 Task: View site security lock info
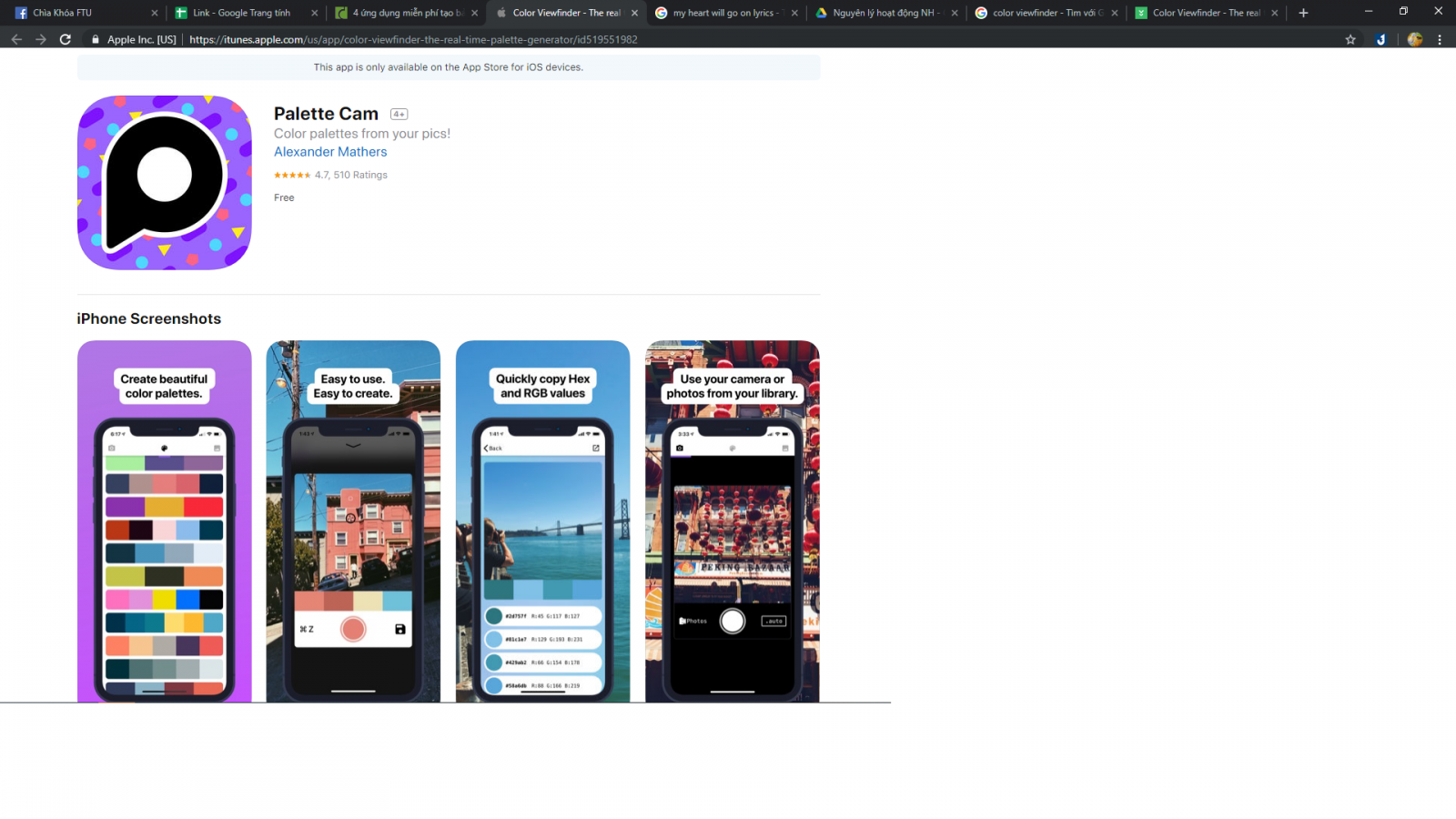[96, 39]
